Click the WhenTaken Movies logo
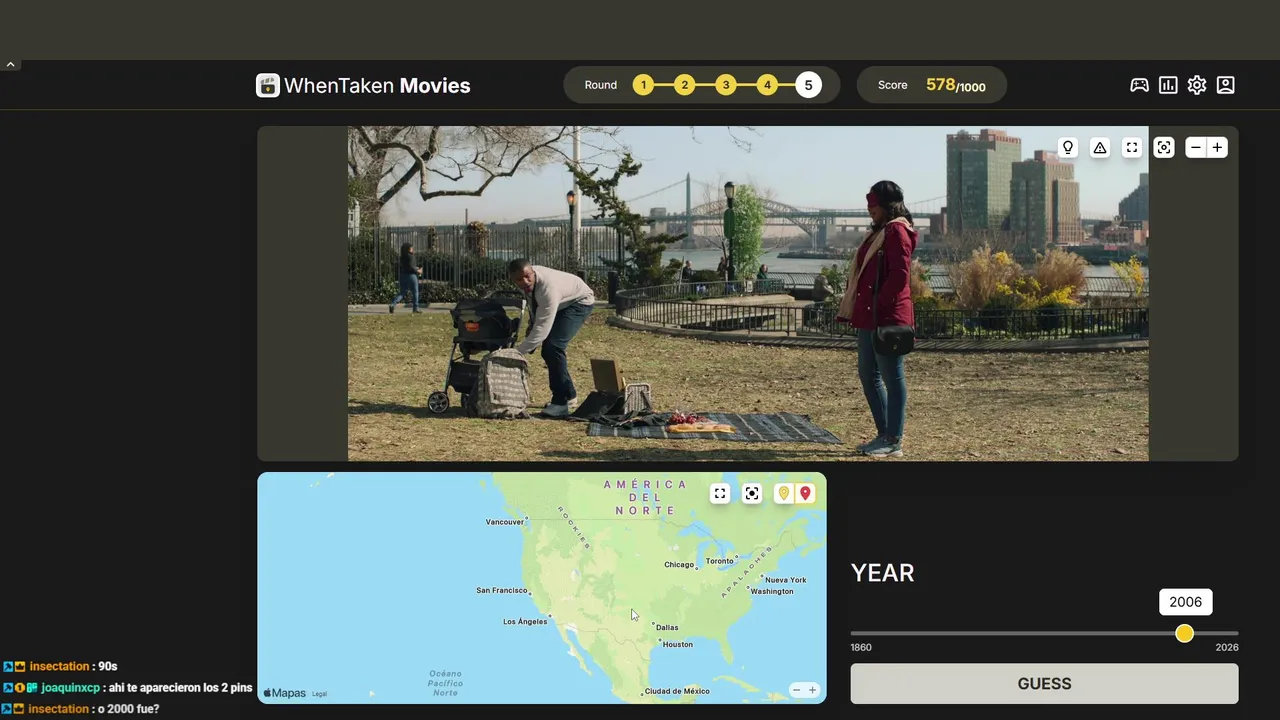Image resolution: width=1280 pixels, height=720 pixels. tap(363, 85)
